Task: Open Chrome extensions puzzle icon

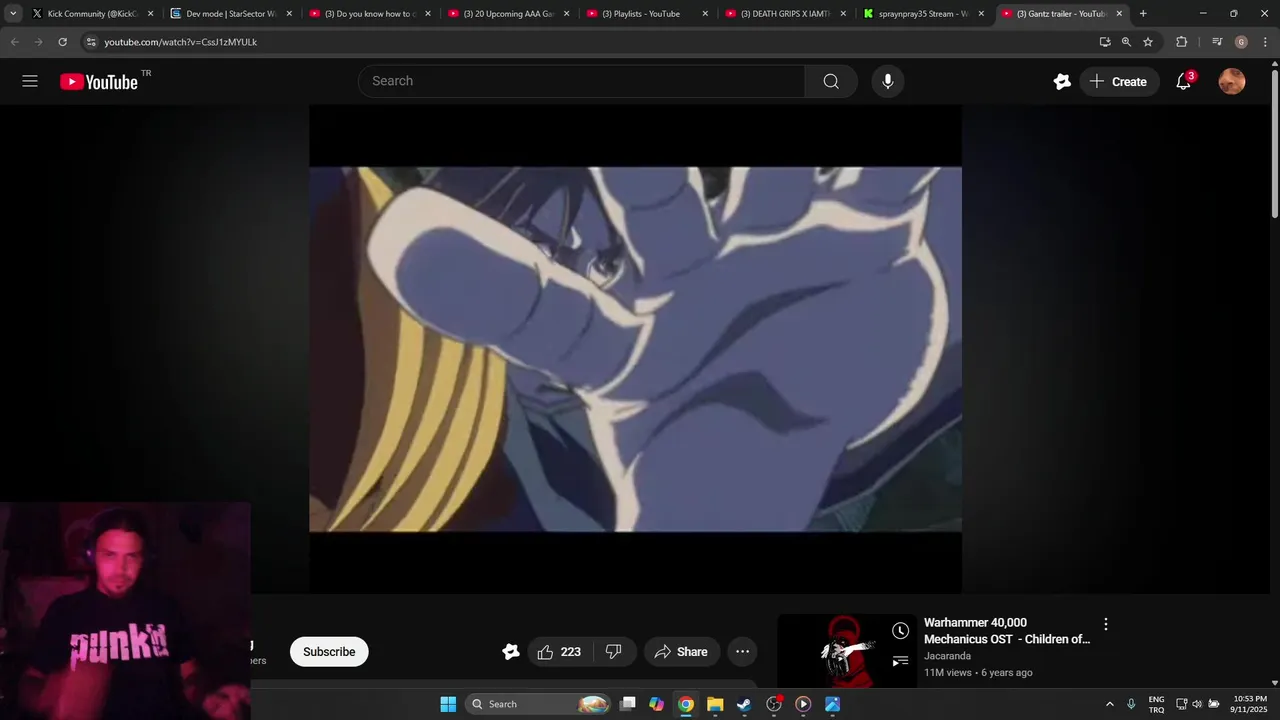Action: 1181,42
